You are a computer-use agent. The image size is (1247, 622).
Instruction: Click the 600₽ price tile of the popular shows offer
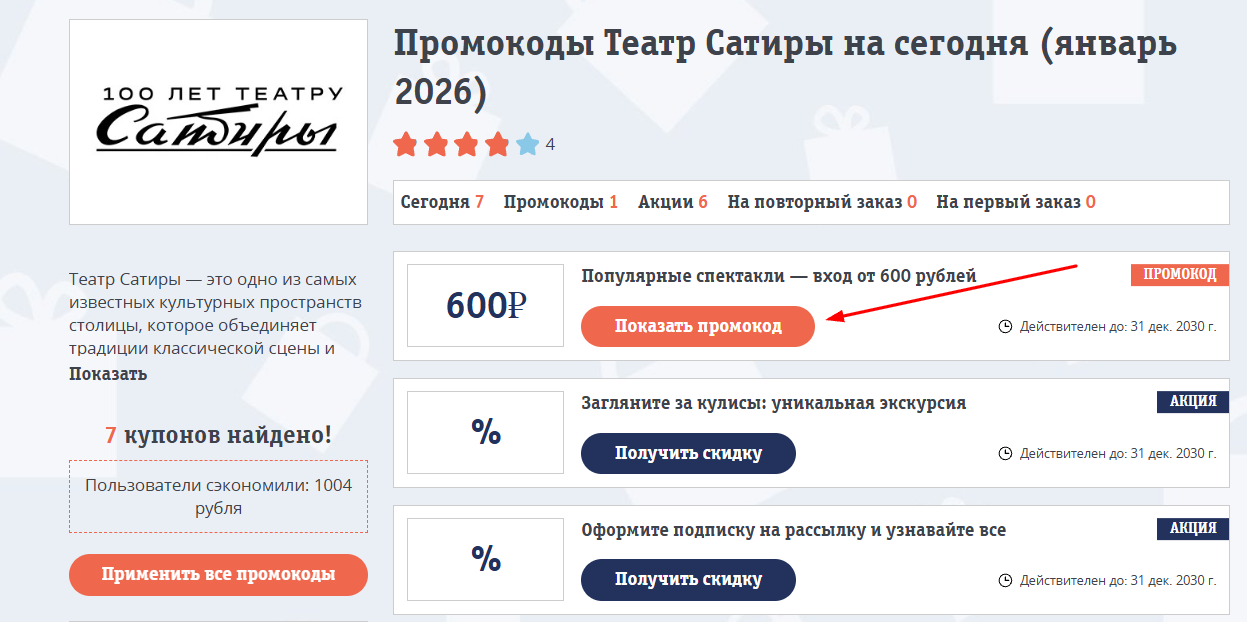pos(485,305)
